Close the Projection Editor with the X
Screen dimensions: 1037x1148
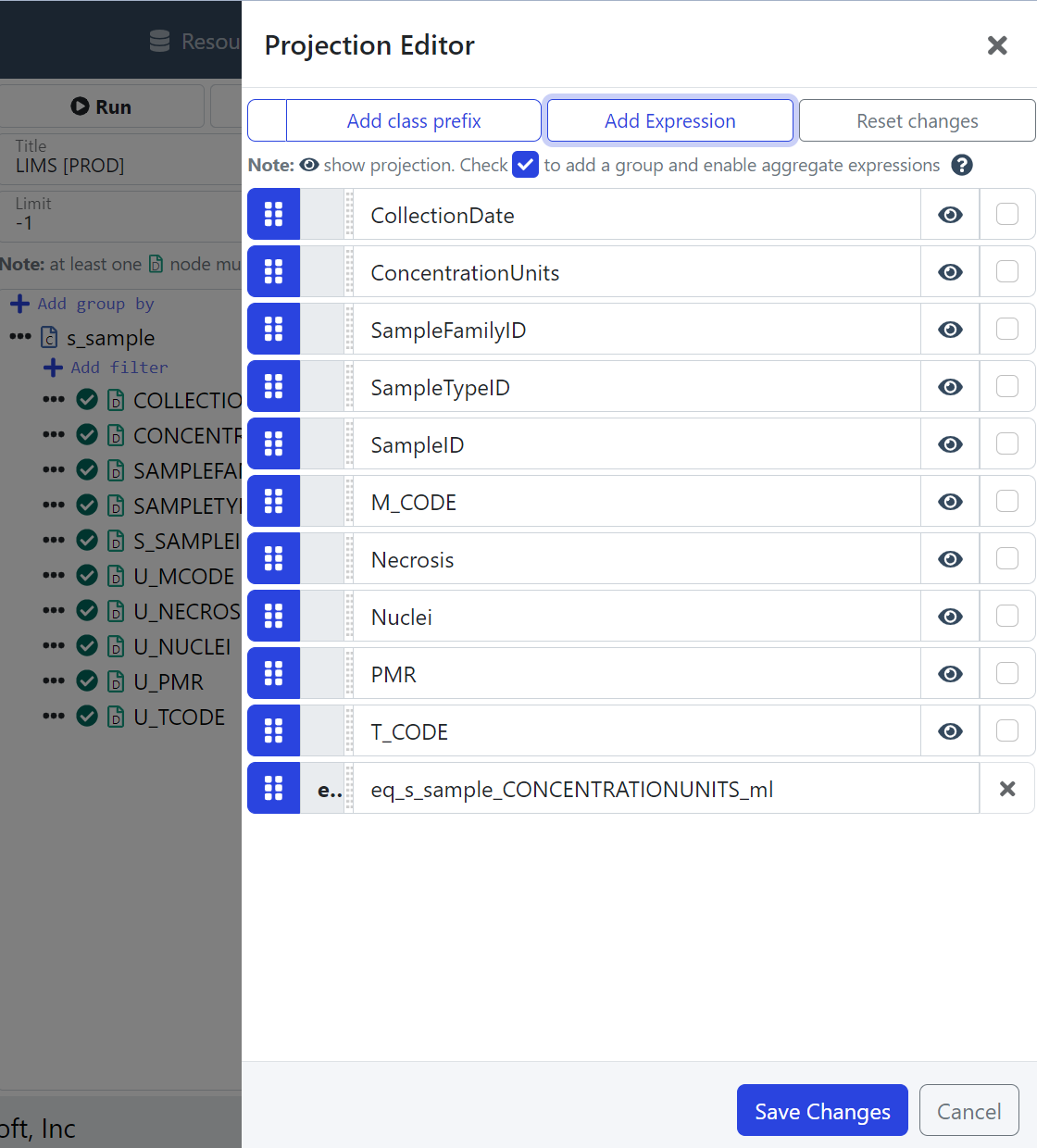coord(996,45)
